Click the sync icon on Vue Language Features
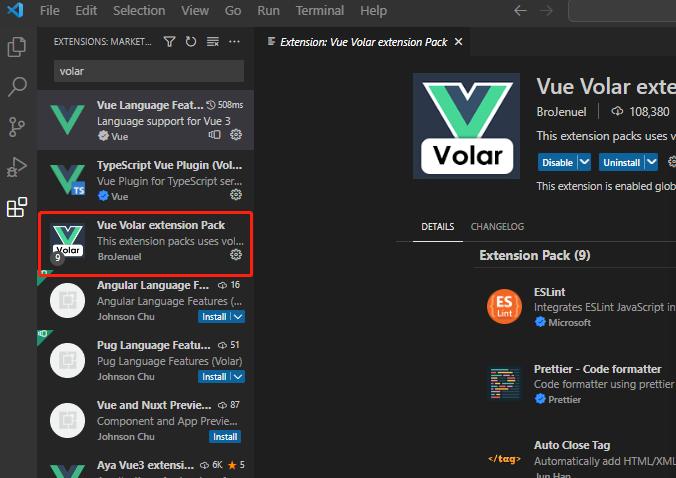The width and height of the screenshot is (676, 478). click(215, 135)
